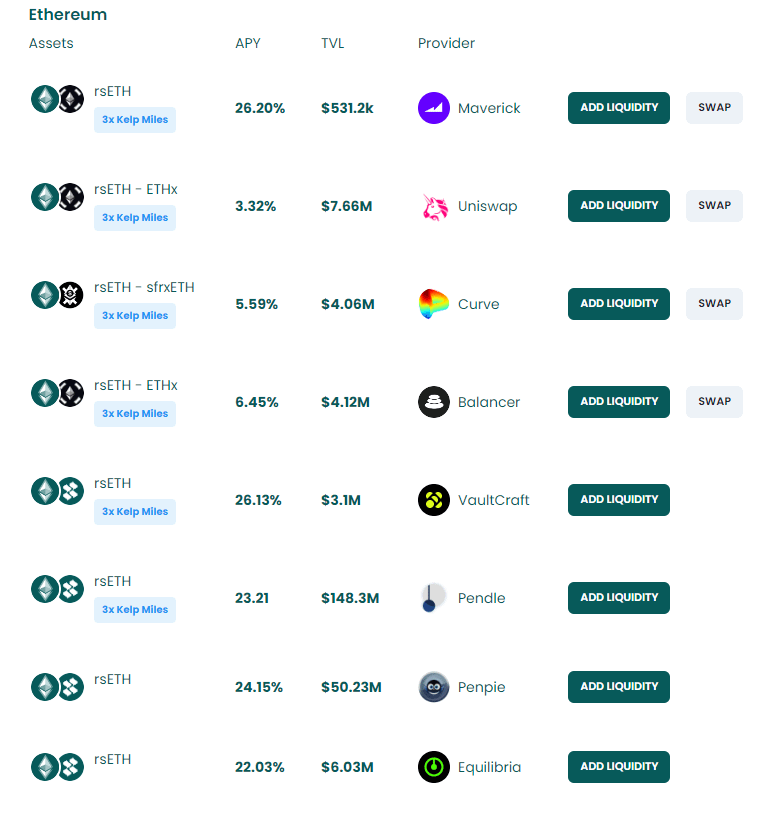Image resolution: width=777 pixels, height=813 pixels.
Task: Add liquidity to the Equilibria pool
Action: click(619, 767)
